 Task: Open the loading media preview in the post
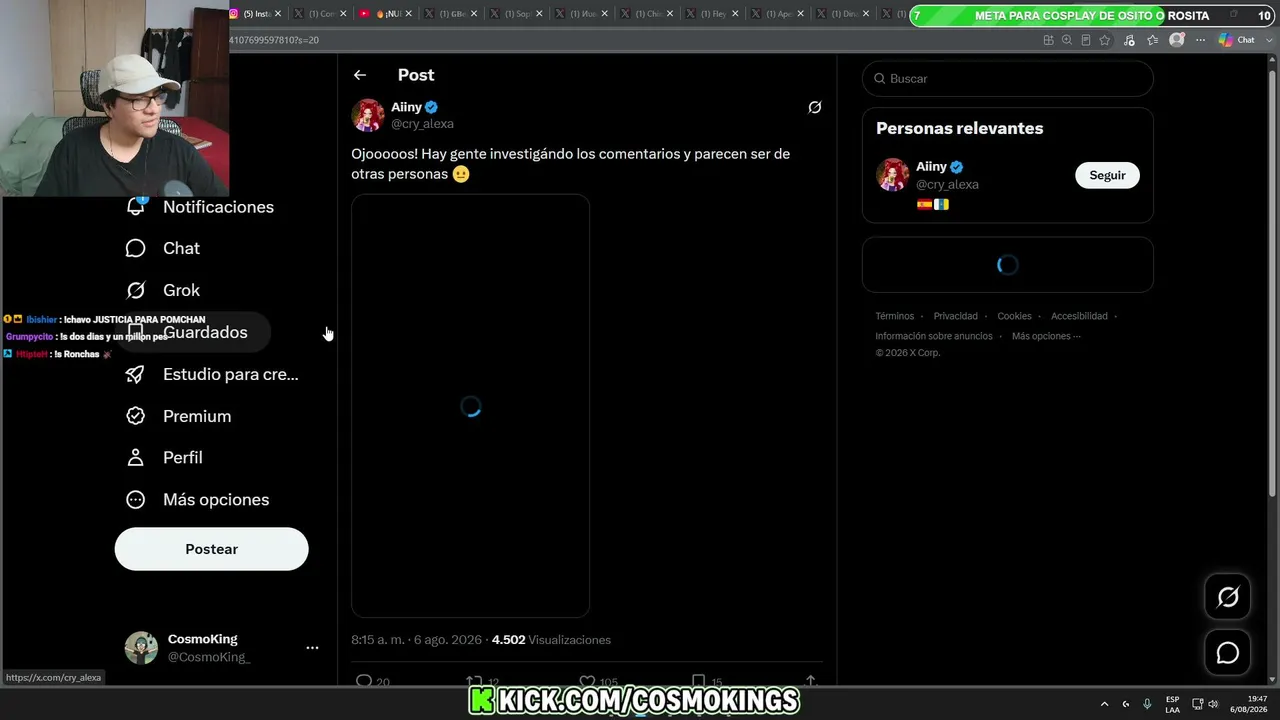(470, 406)
